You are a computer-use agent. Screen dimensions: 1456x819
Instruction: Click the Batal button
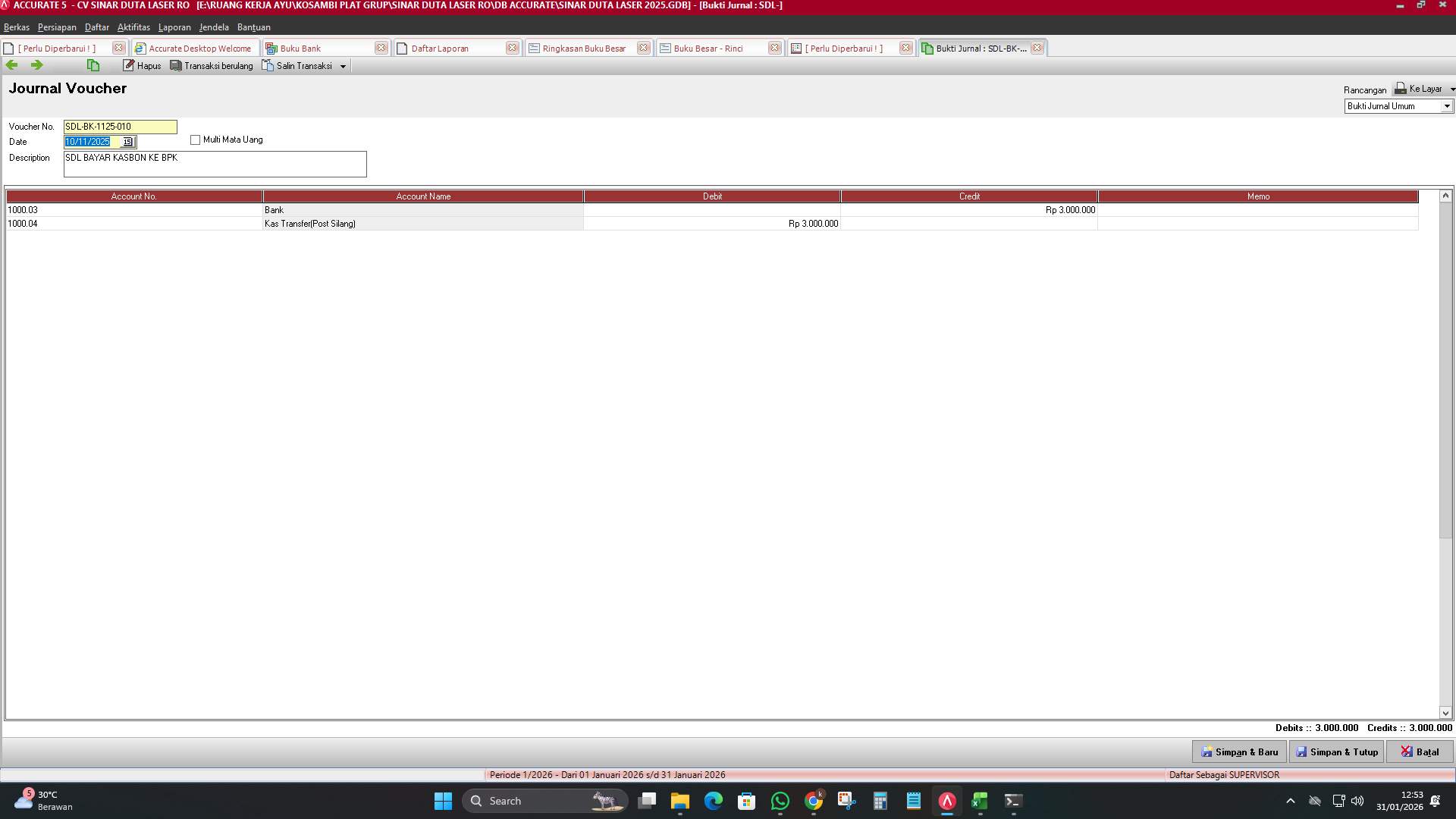point(1420,752)
